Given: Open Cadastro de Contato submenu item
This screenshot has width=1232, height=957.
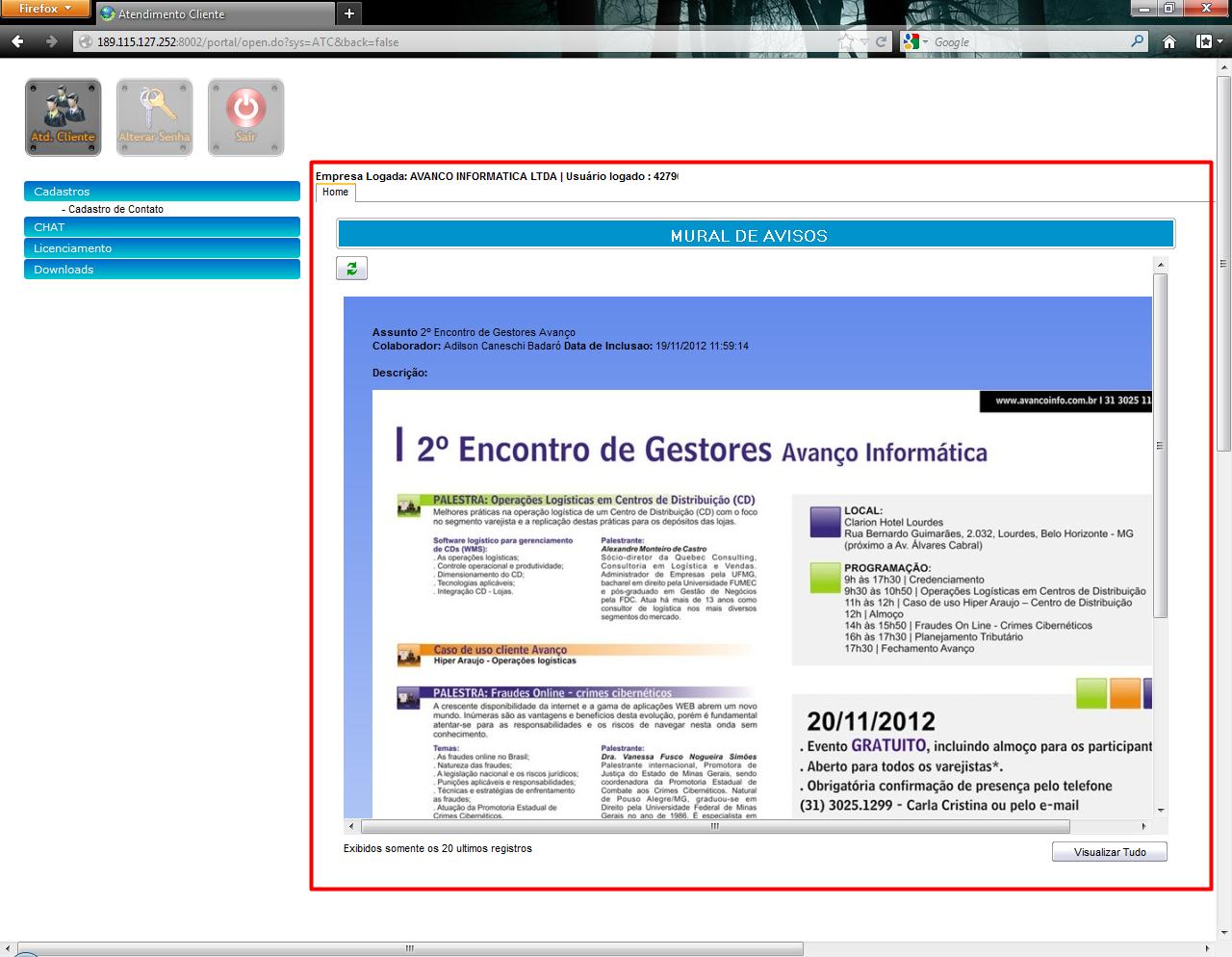Looking at the screenshot, I should [x=115, y=209].
